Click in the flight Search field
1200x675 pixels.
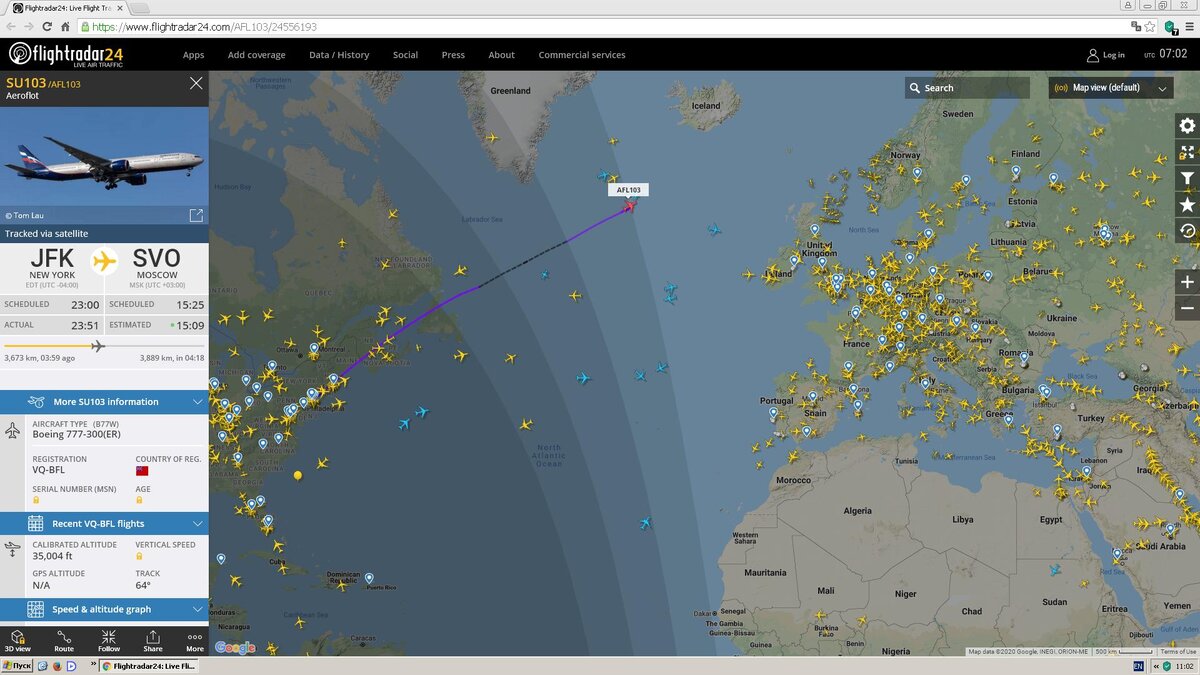tap(967, 88)
